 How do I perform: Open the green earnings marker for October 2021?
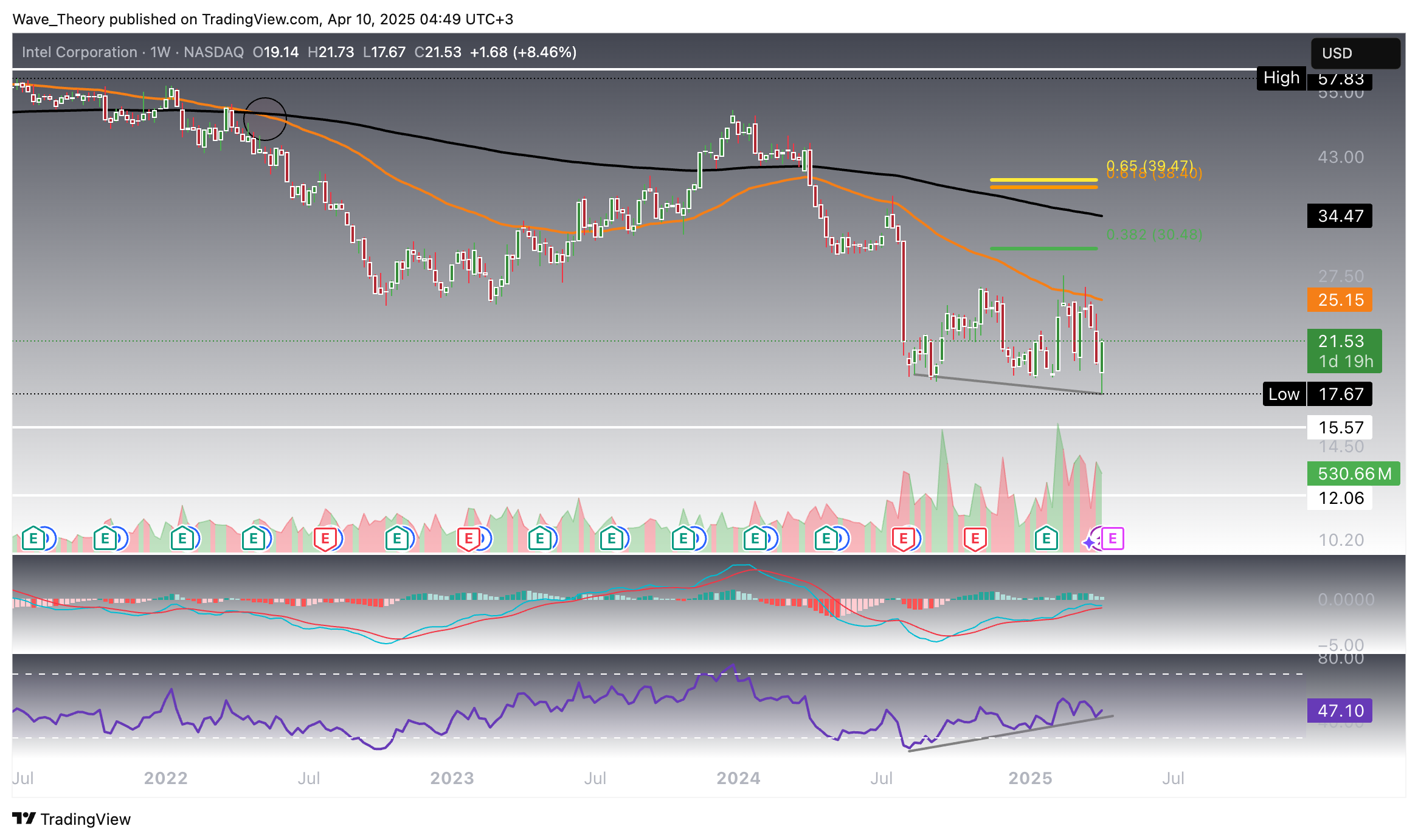click(x=105, y=539)
